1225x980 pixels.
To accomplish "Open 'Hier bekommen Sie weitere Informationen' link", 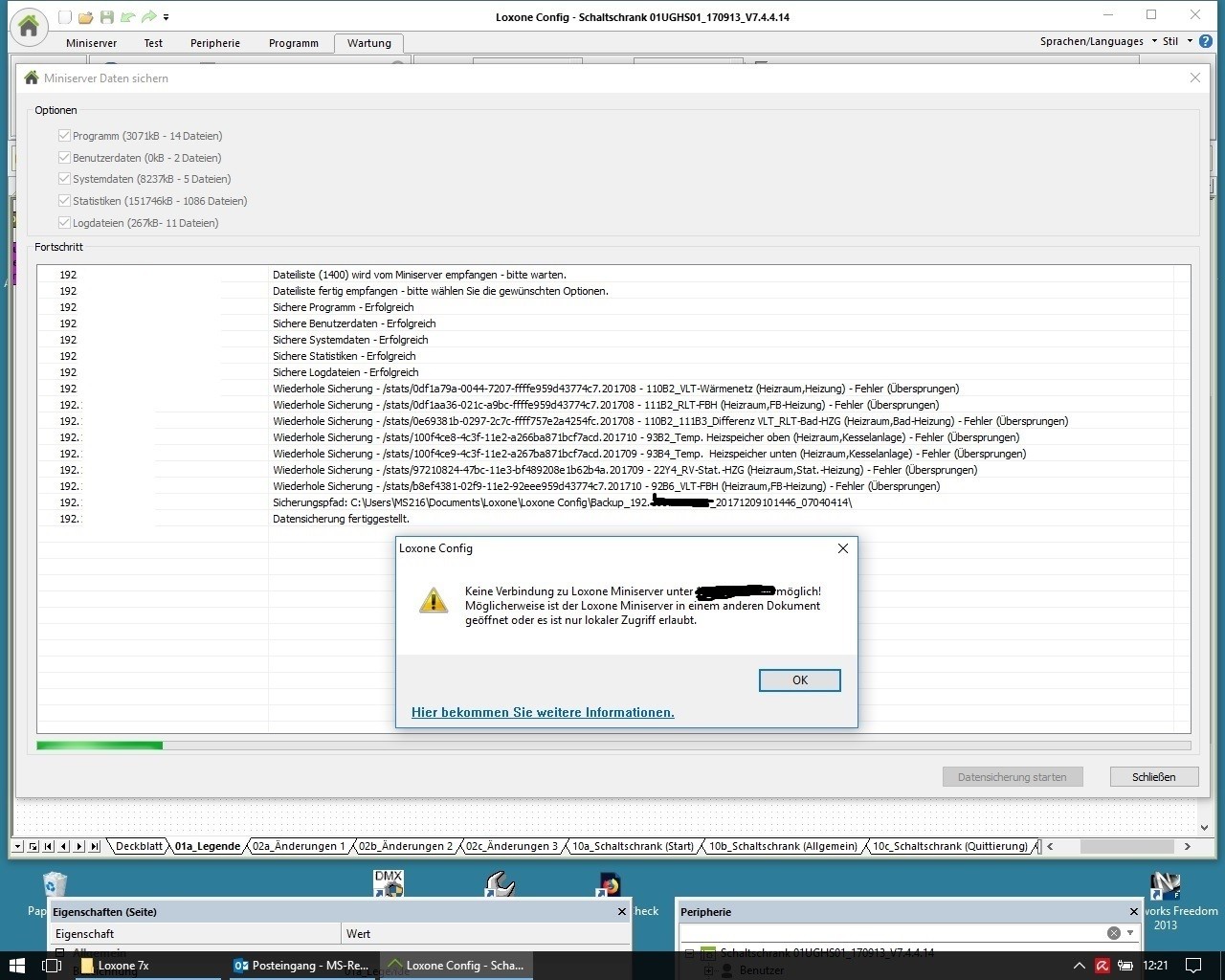I will (x=543, y=712).
